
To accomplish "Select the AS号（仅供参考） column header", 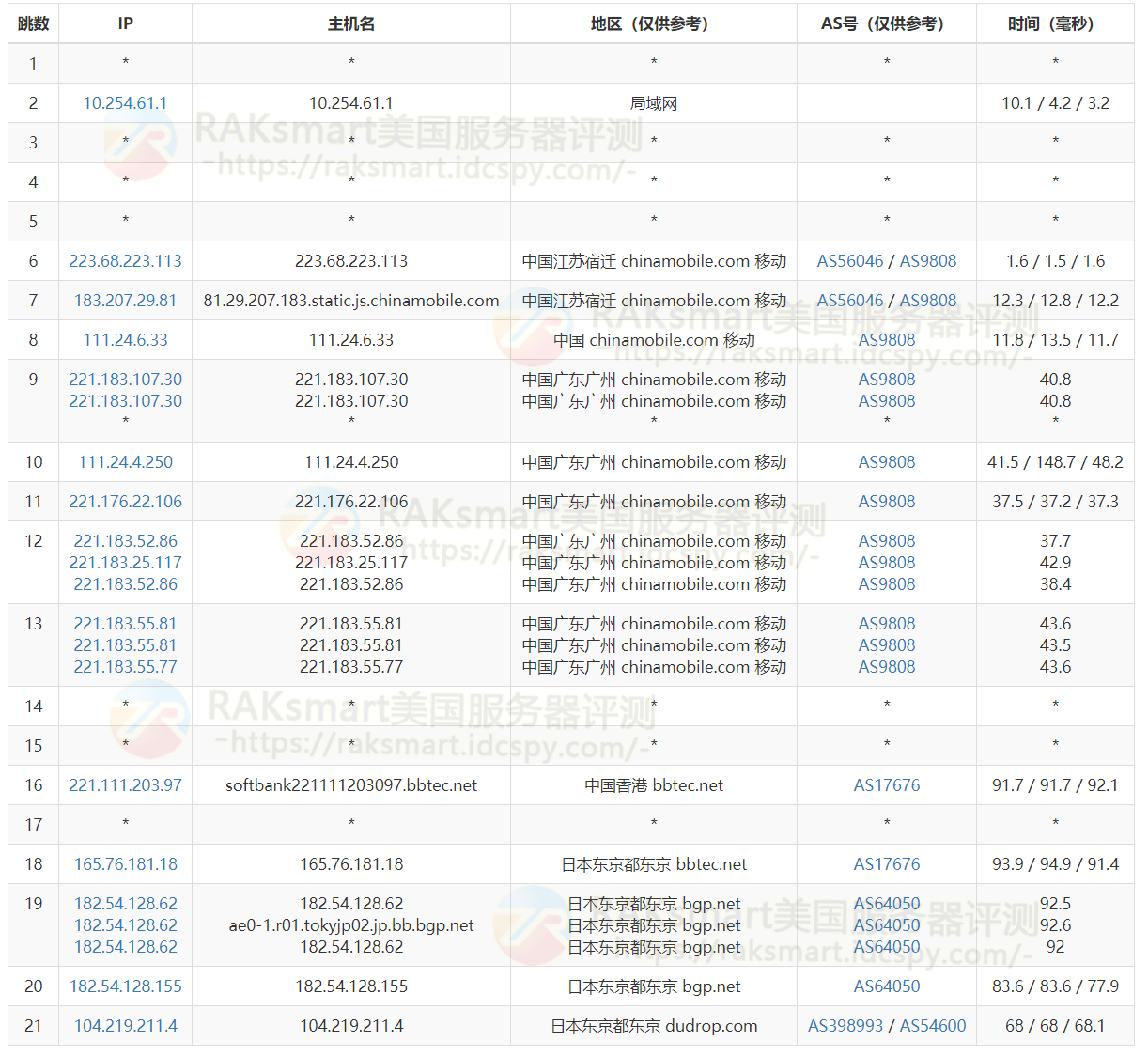I will tap(887, 23).
